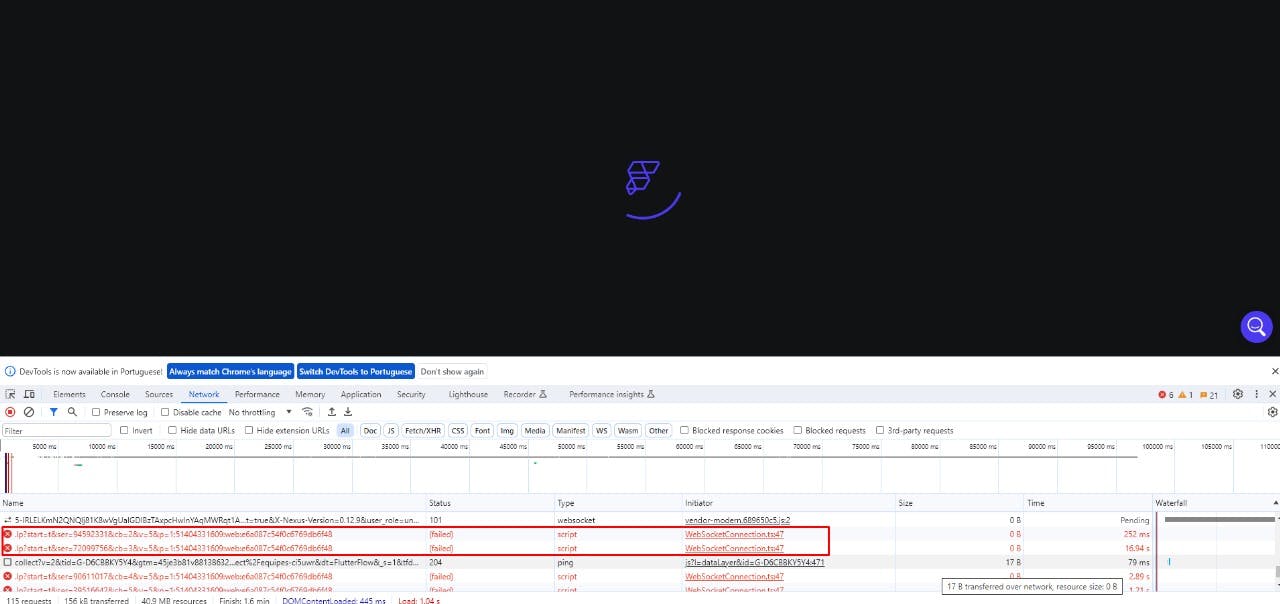
Task: Sort by the Size column header
Action: [960, 503]
